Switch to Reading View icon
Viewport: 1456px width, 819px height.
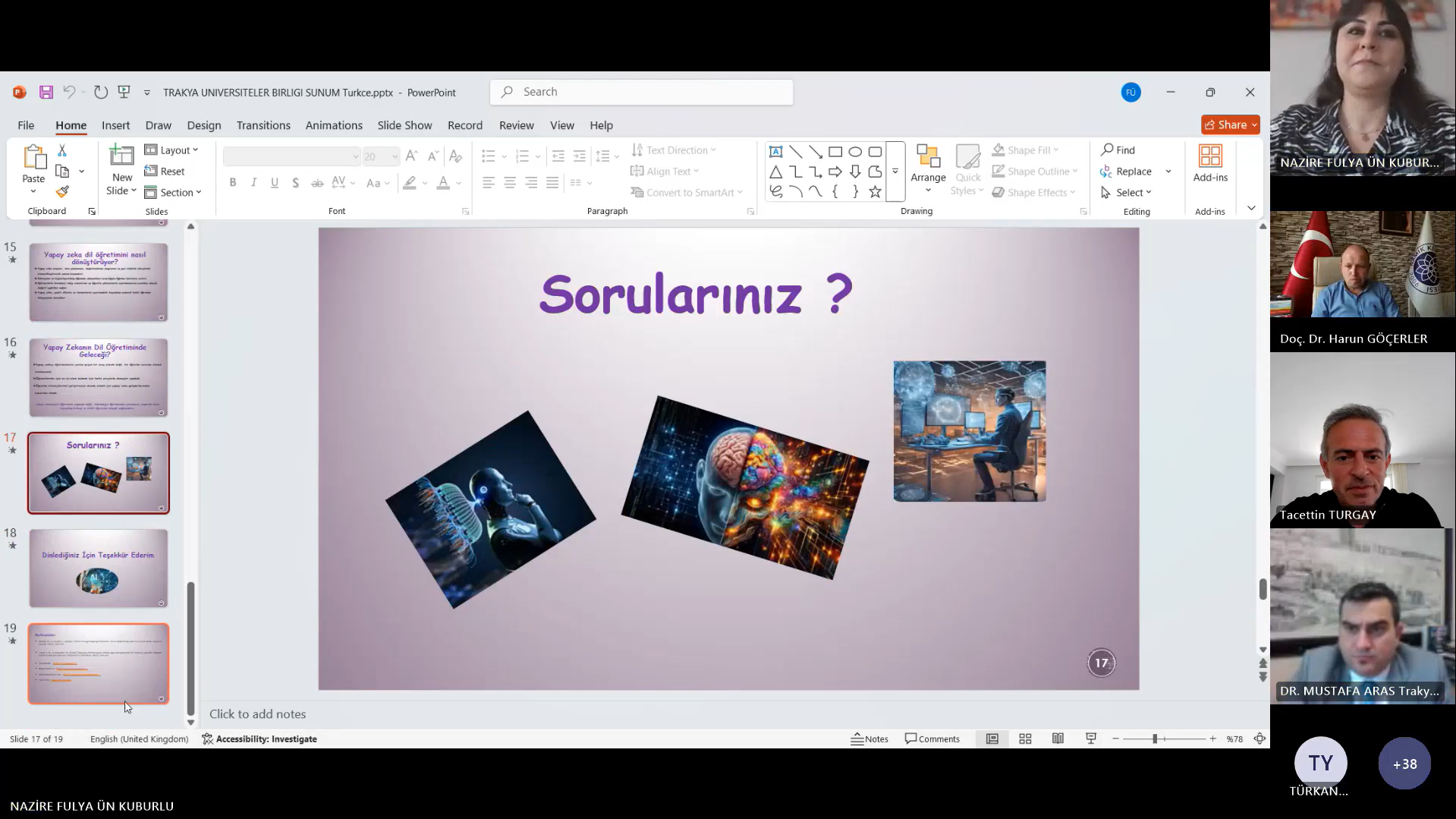[1058, 739]
